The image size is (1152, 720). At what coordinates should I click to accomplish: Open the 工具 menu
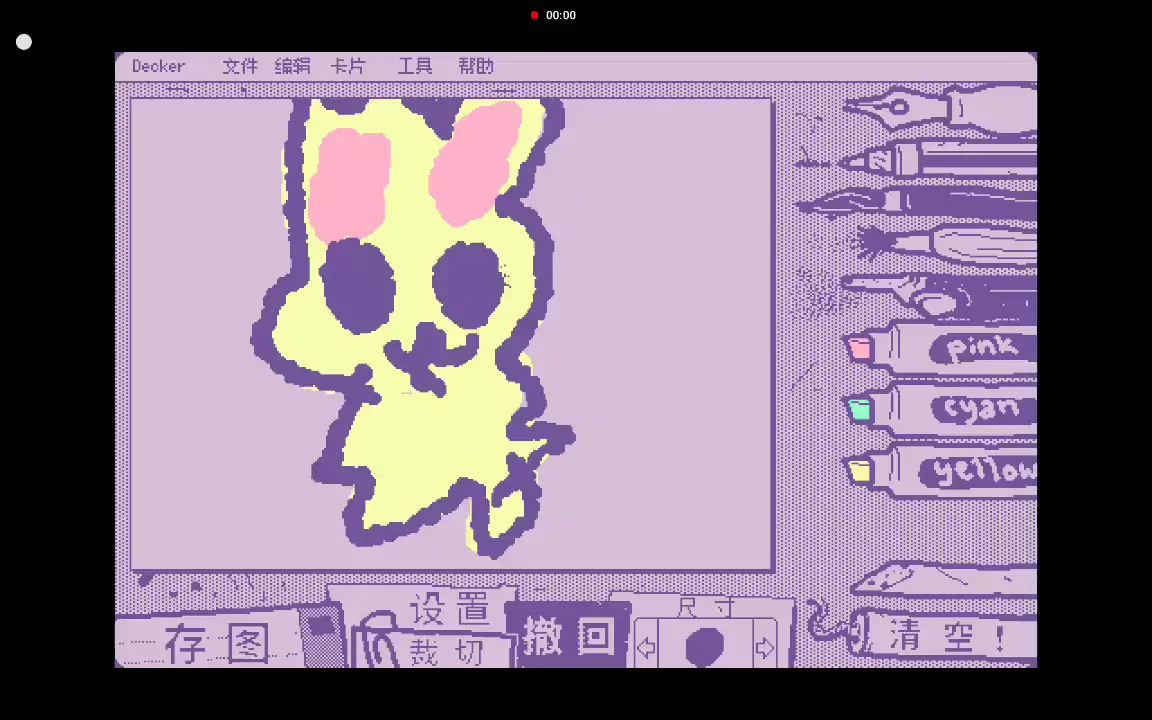point(415,66)
